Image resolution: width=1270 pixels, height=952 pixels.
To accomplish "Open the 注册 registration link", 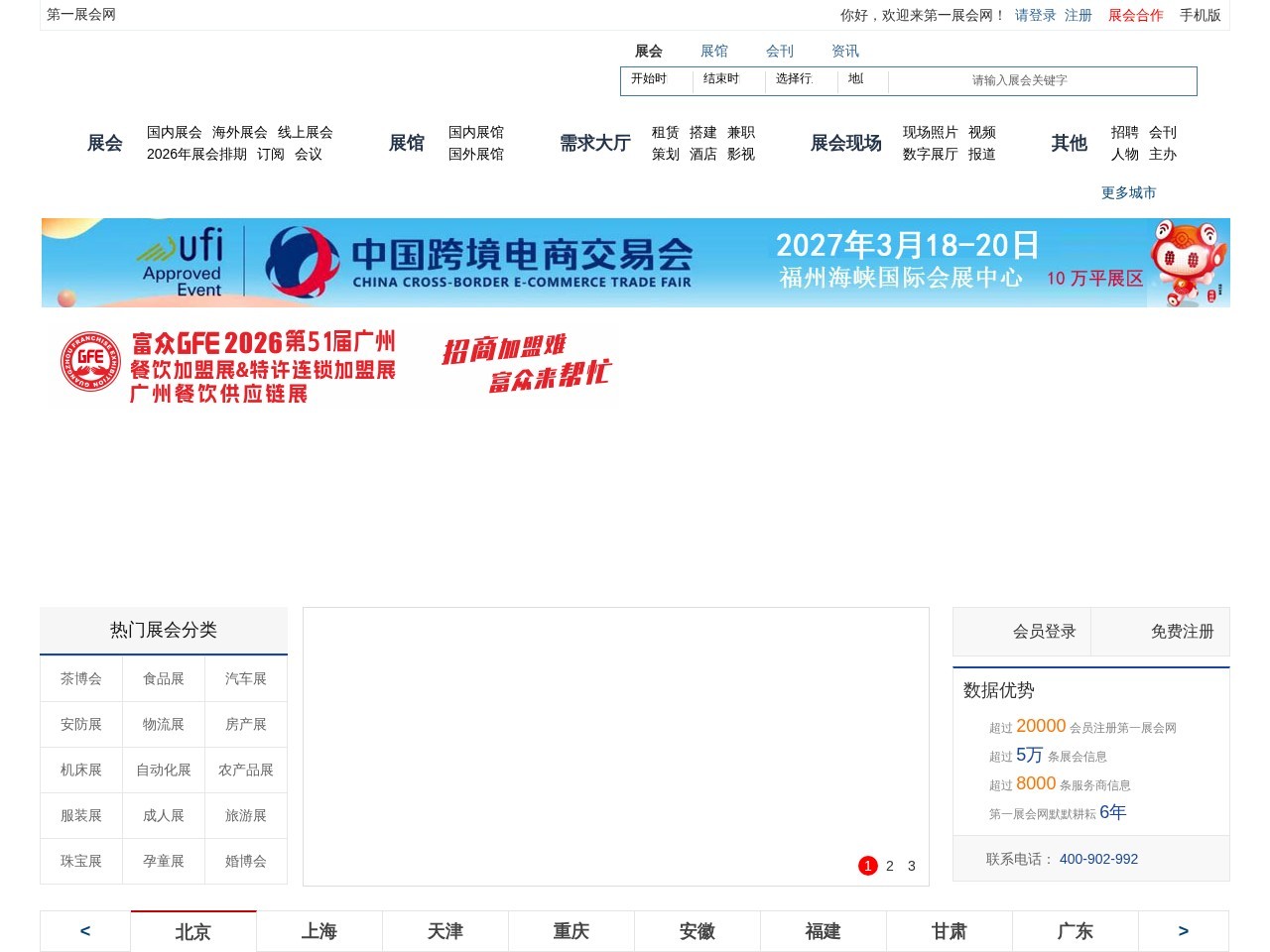I will [1079, 15].
